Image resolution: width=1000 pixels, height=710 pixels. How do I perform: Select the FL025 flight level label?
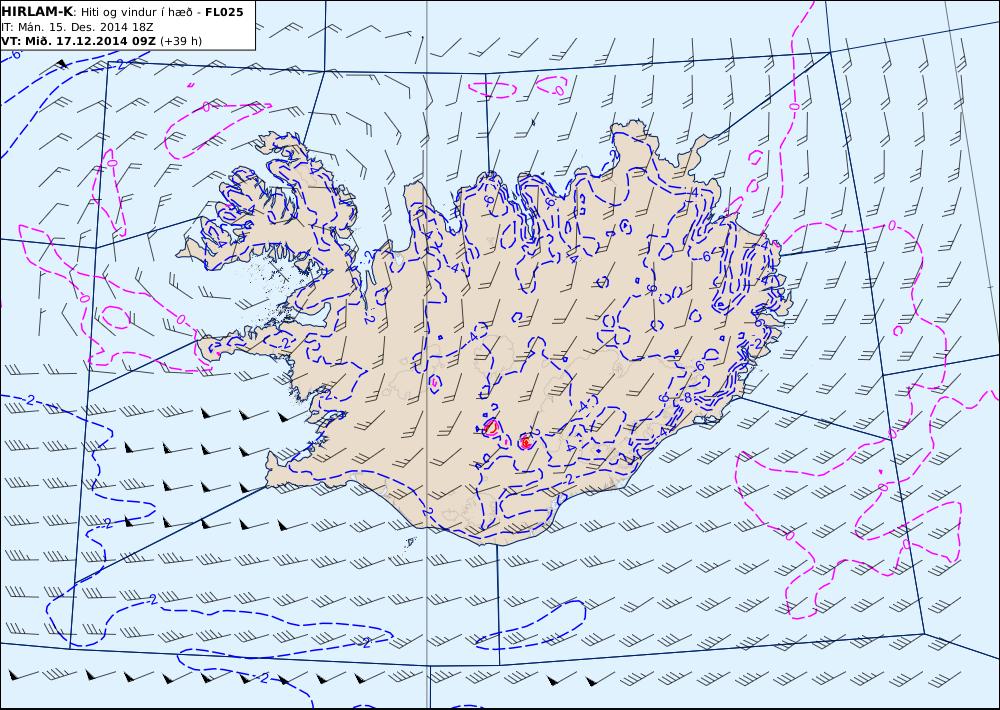224,12
